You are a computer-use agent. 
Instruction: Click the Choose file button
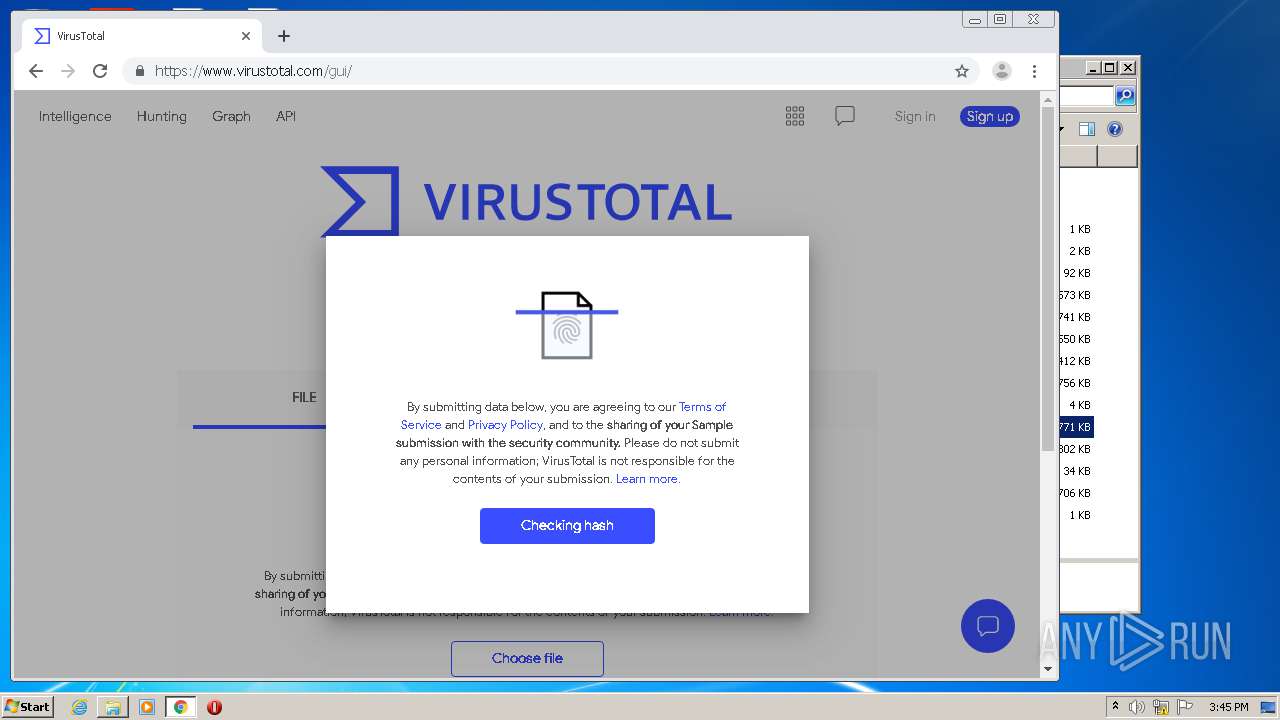coord(527,658)
